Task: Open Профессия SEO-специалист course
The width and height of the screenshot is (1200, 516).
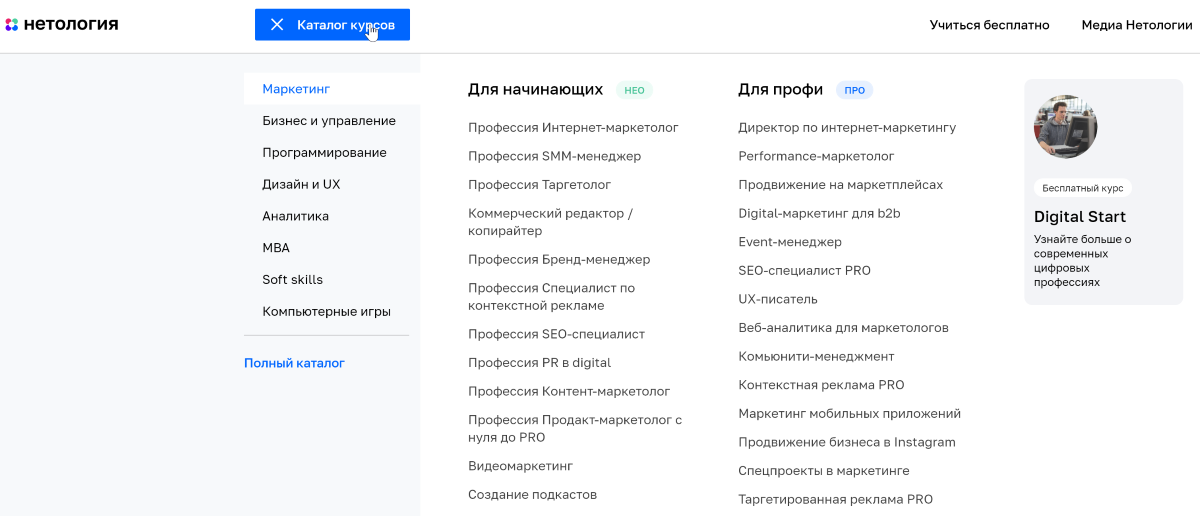Action: [x=556, y=334]
